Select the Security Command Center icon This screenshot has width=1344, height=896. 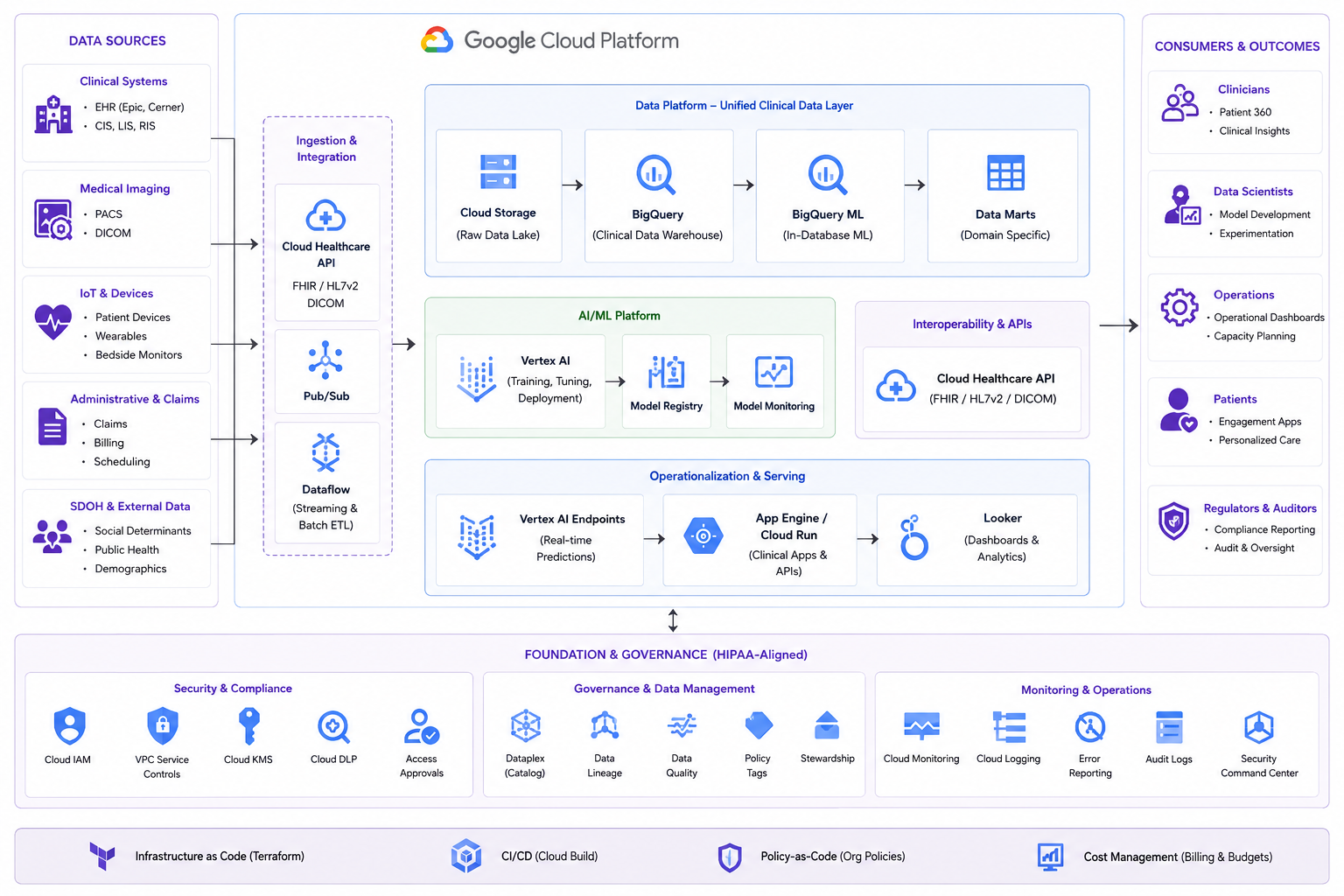coord(1258,726)
